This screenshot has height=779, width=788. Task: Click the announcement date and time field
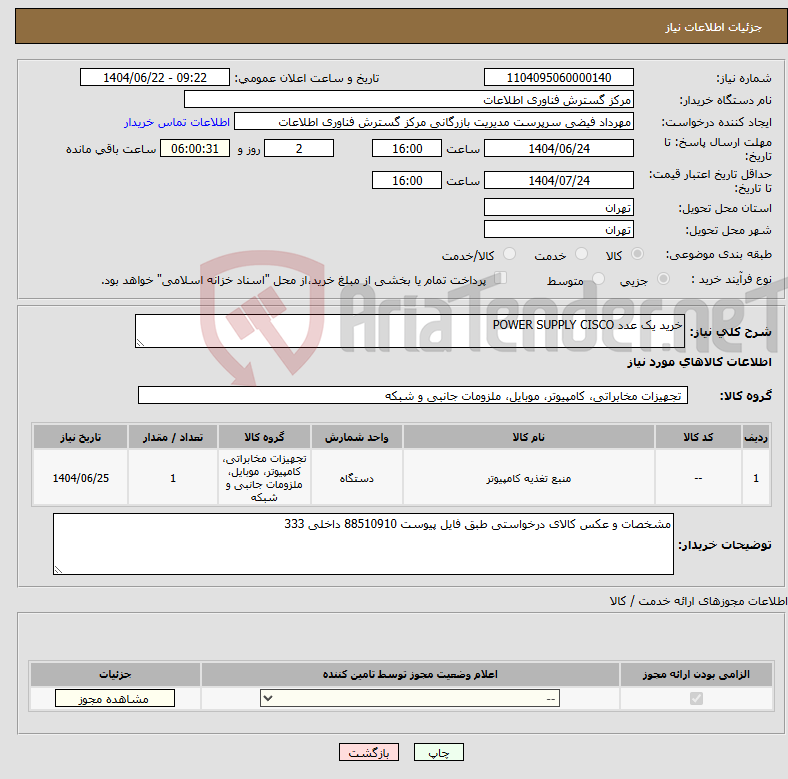[x=155, y=77]
